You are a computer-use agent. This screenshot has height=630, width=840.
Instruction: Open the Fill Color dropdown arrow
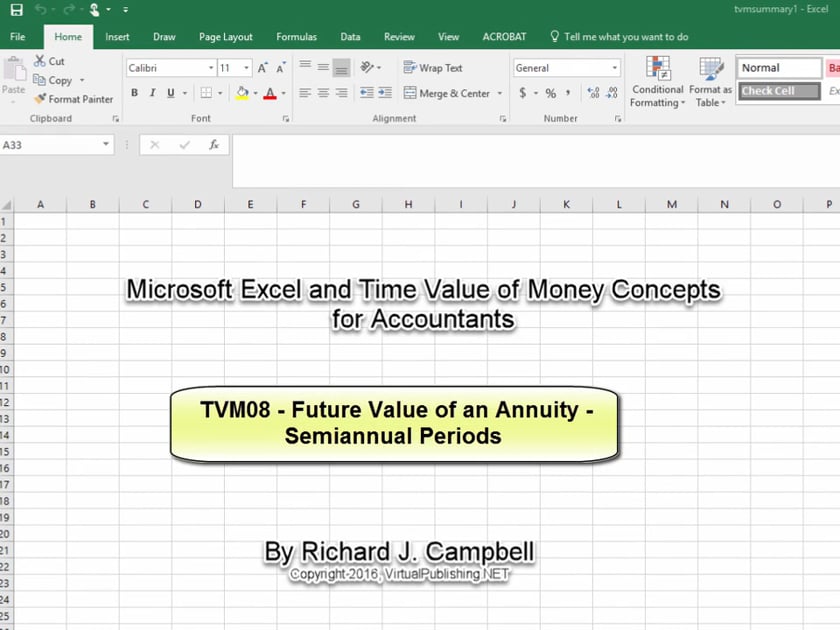point(256,93)
